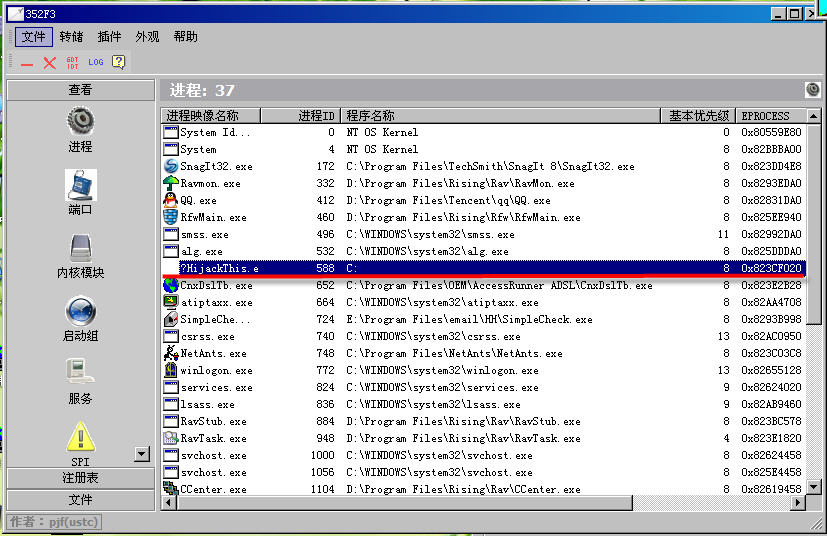827x536 pixels.
Task: Select the smss.exe process row
Action: [x=483, y=234]
